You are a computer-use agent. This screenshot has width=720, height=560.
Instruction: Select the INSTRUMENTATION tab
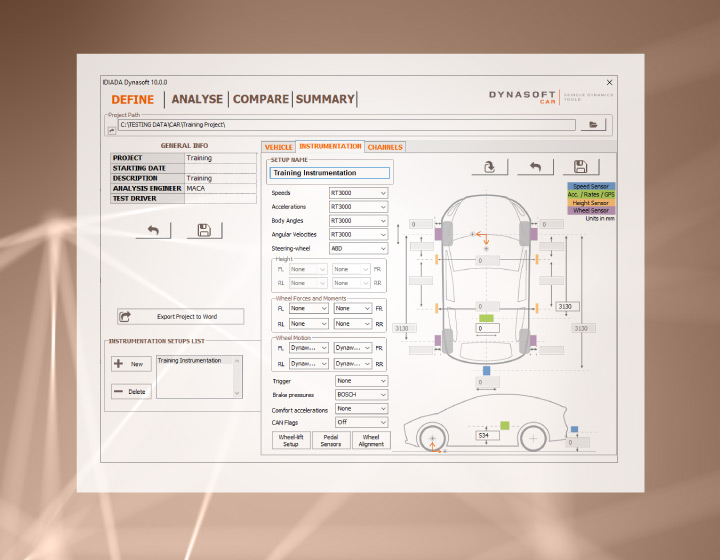pyautogui.click(x=330, y=146)
